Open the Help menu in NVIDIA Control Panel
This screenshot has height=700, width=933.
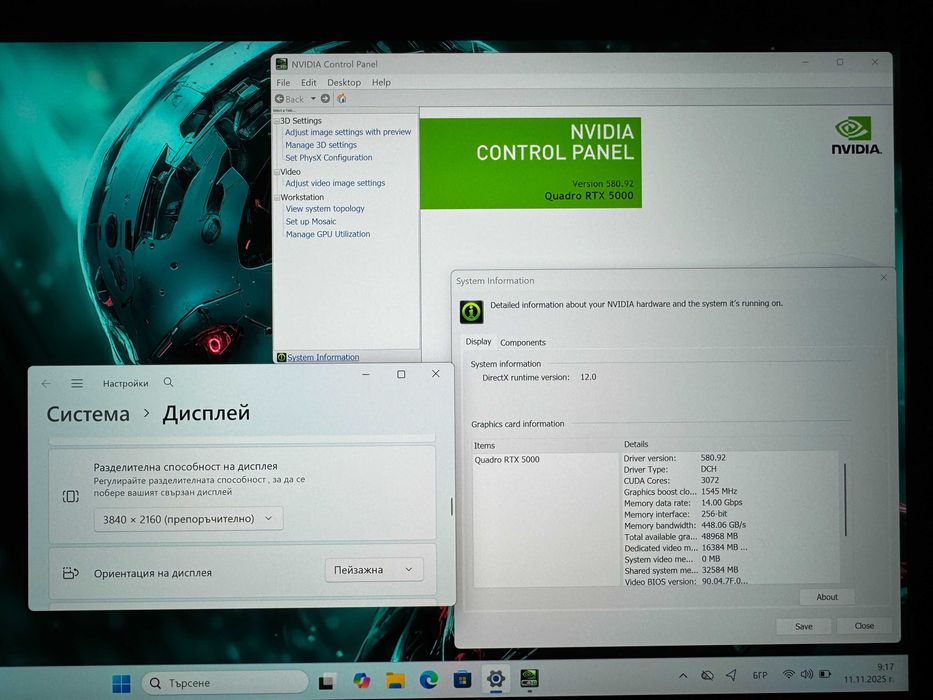[x=381, y=82]
